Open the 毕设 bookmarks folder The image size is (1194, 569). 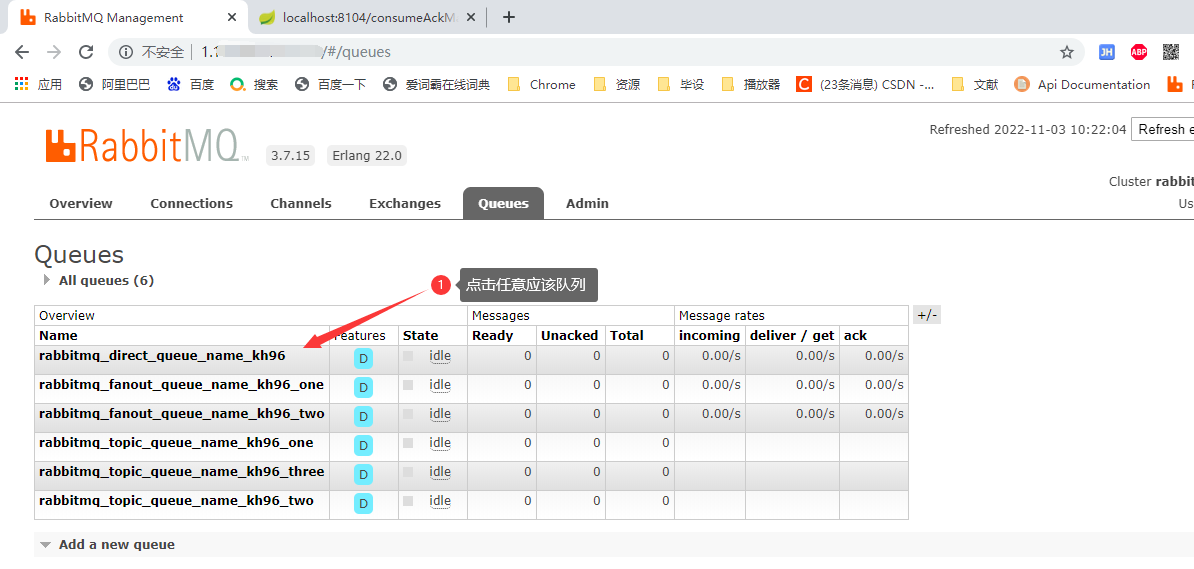(x=681, y=85)
